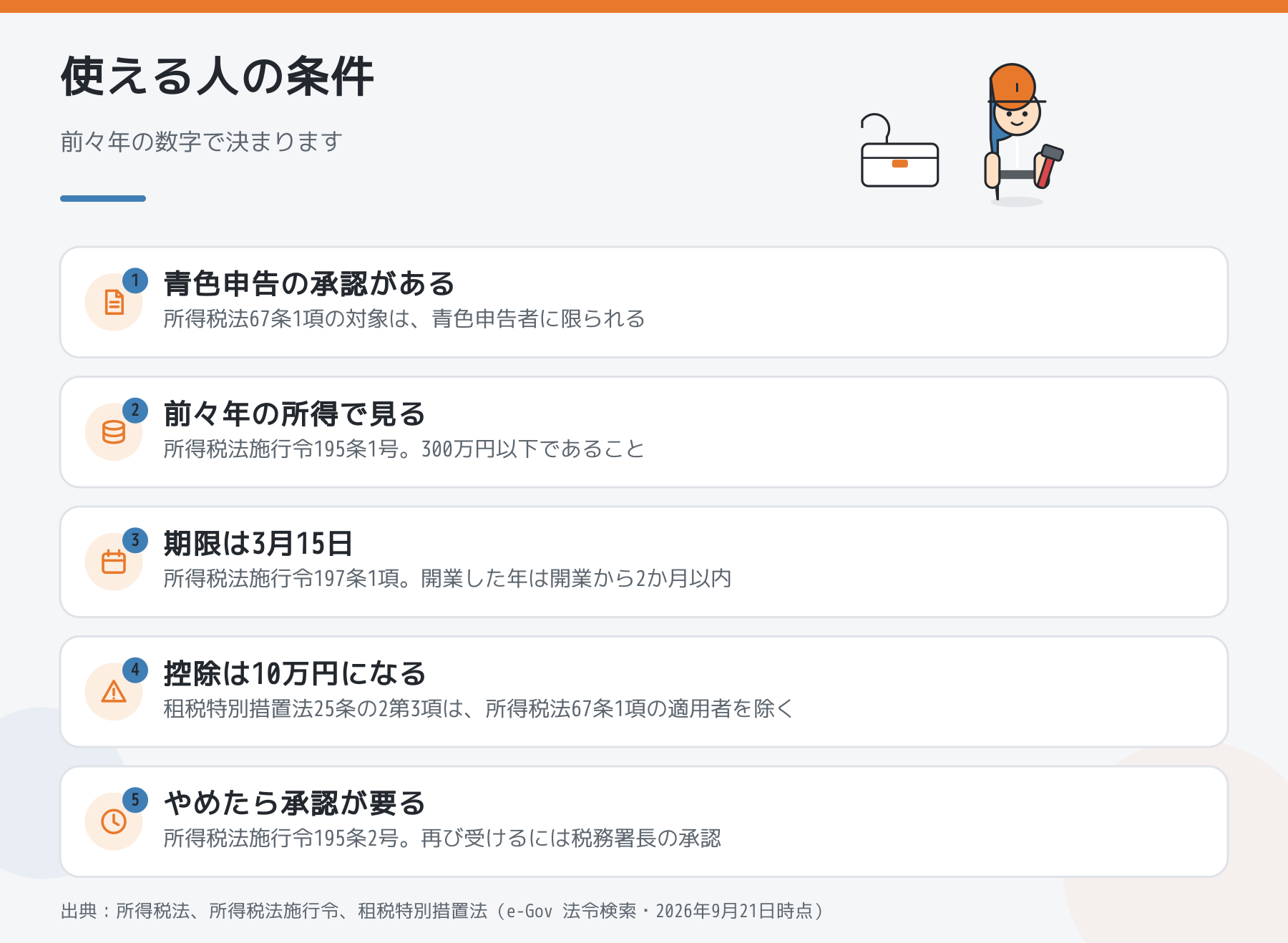Click the number 5 badge
Image resolution: width=1288 pixels, height=943 pixels.
[135, 800]
